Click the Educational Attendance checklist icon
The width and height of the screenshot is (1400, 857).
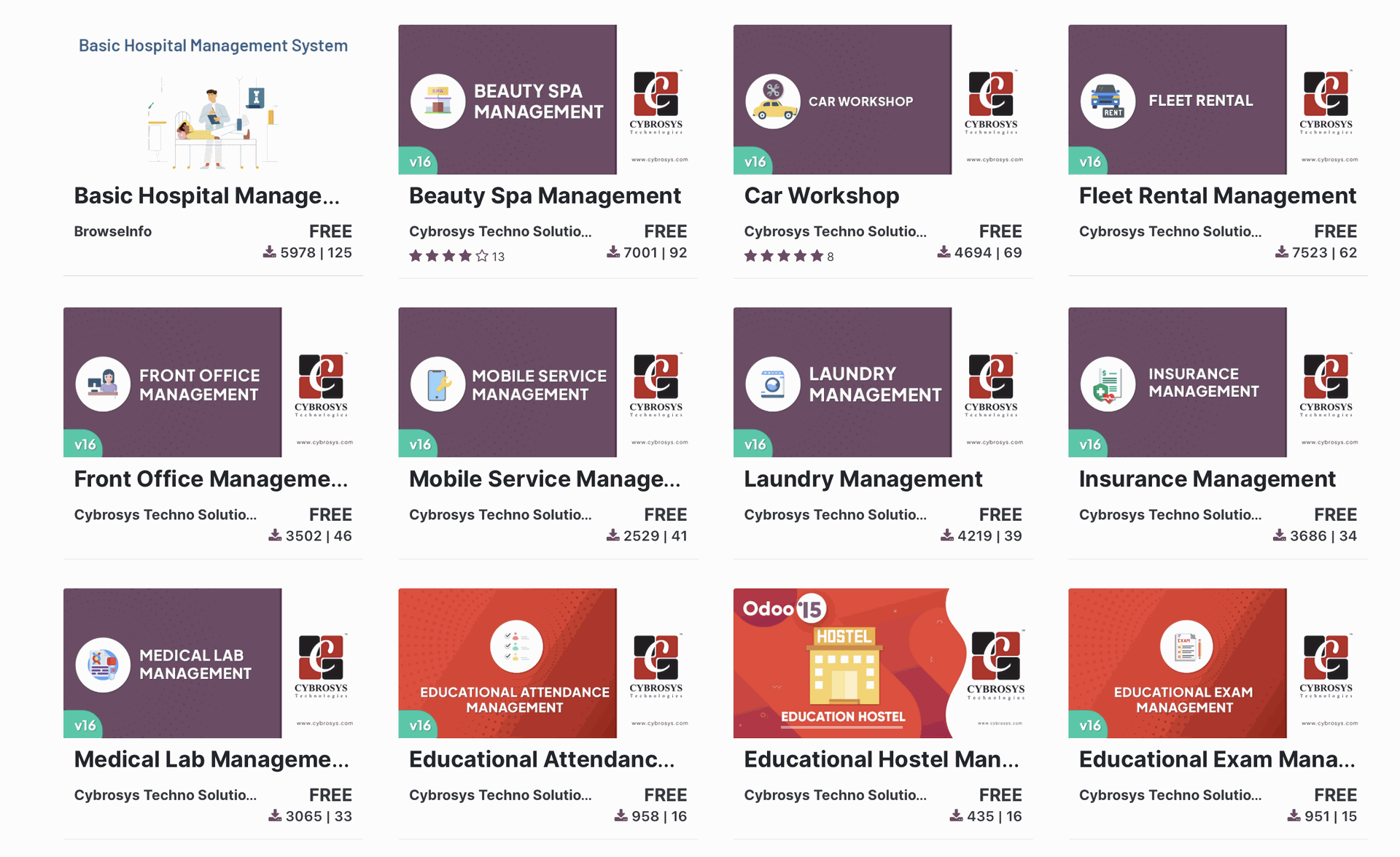[516, 646]
